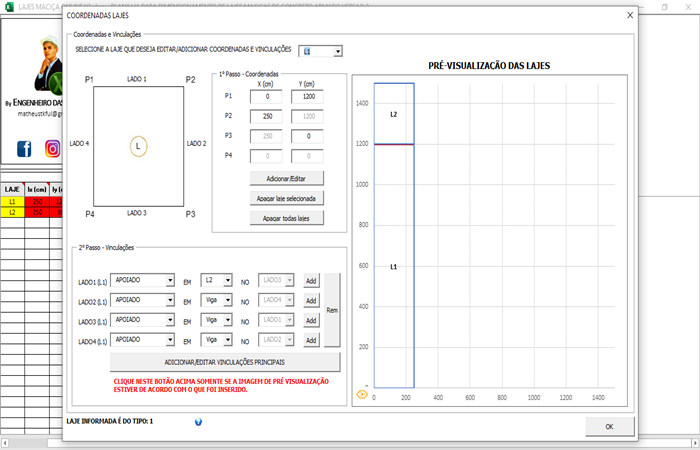
Task: Click the blue help icon
Action: point(198,421)
